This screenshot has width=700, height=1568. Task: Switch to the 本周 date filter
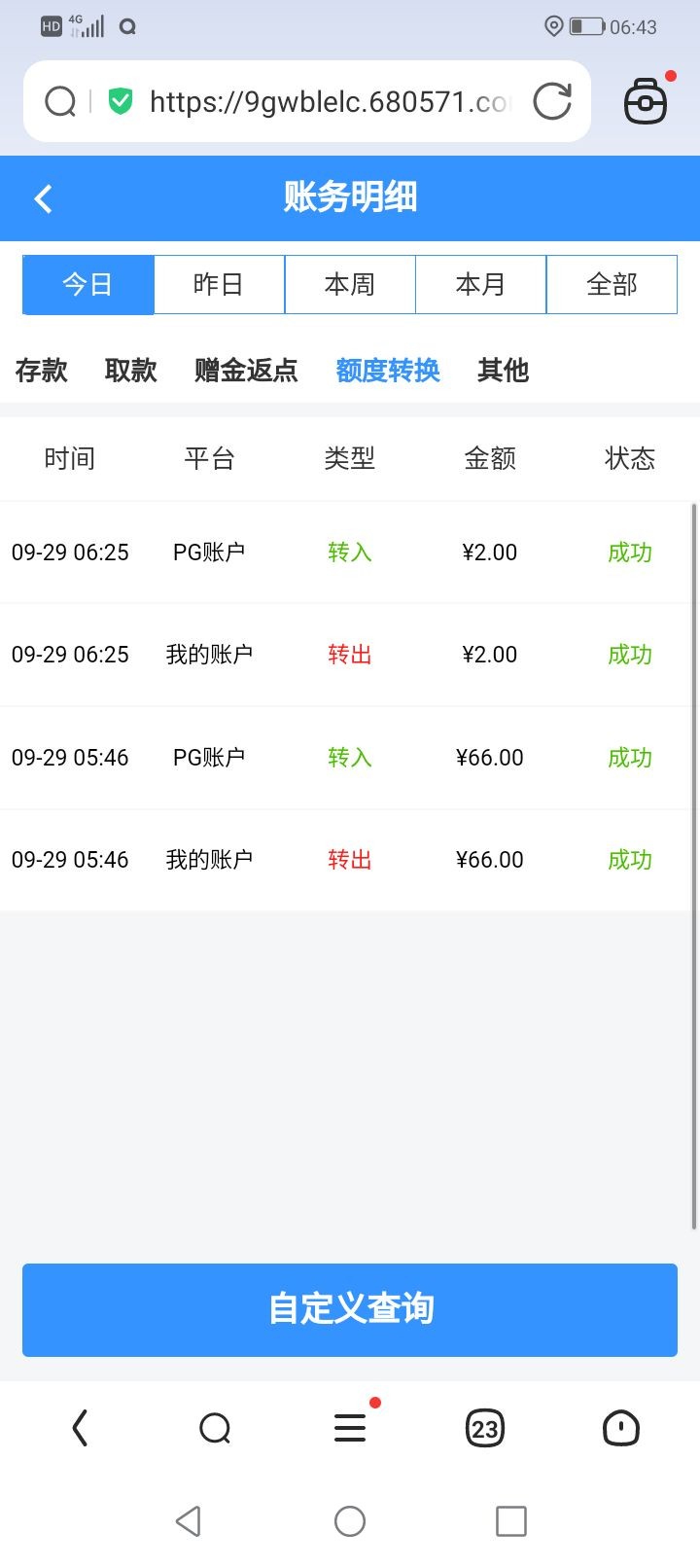point(350,284)
